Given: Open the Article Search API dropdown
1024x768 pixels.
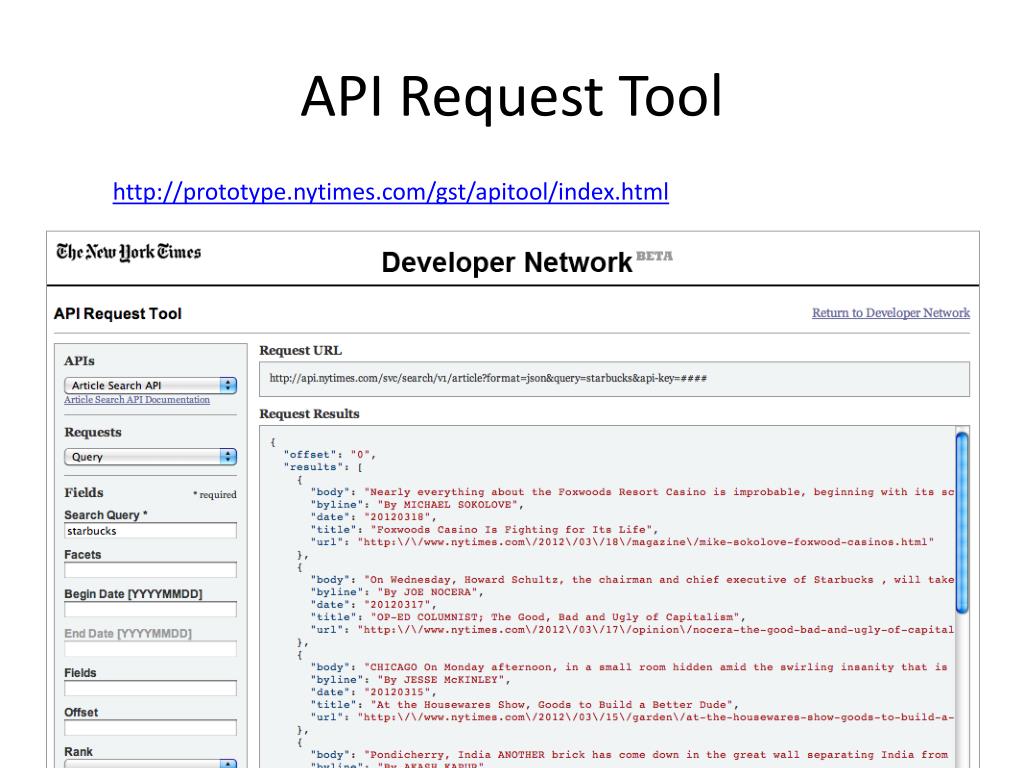Looking at the screenshot, I should click(x=150, y=385).
